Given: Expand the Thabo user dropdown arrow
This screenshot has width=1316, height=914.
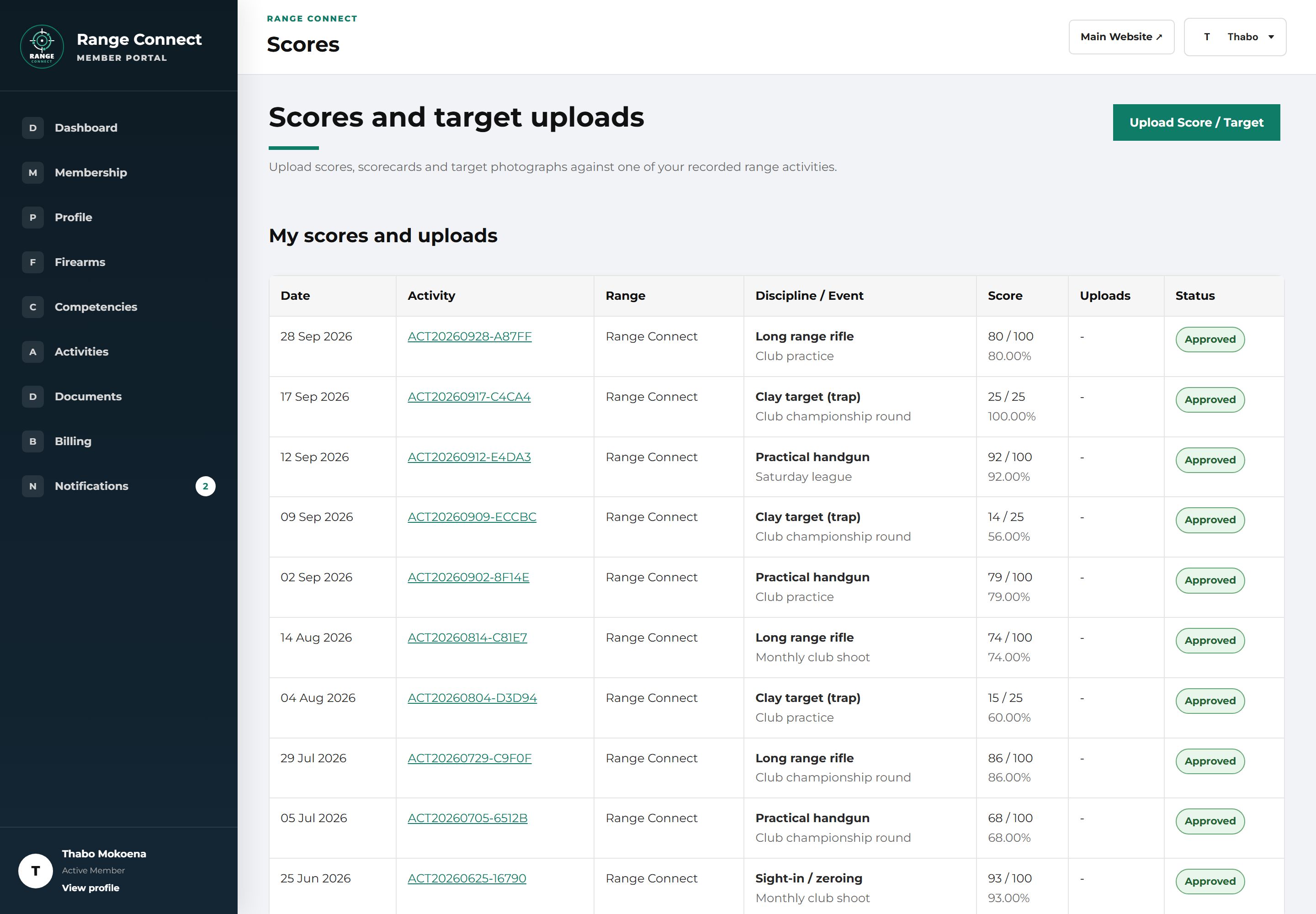Looking at the screenshot, I should click(x=1271, y=37).
